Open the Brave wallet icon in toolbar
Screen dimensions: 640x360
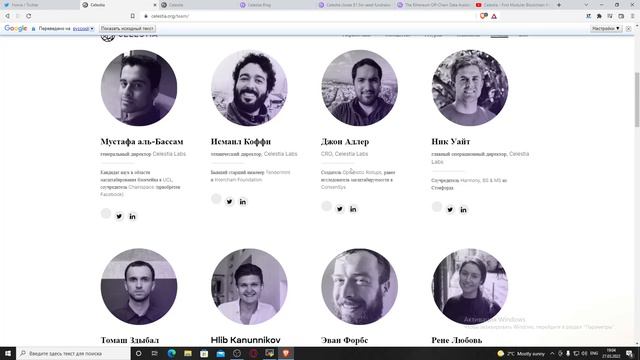(621, 16)
